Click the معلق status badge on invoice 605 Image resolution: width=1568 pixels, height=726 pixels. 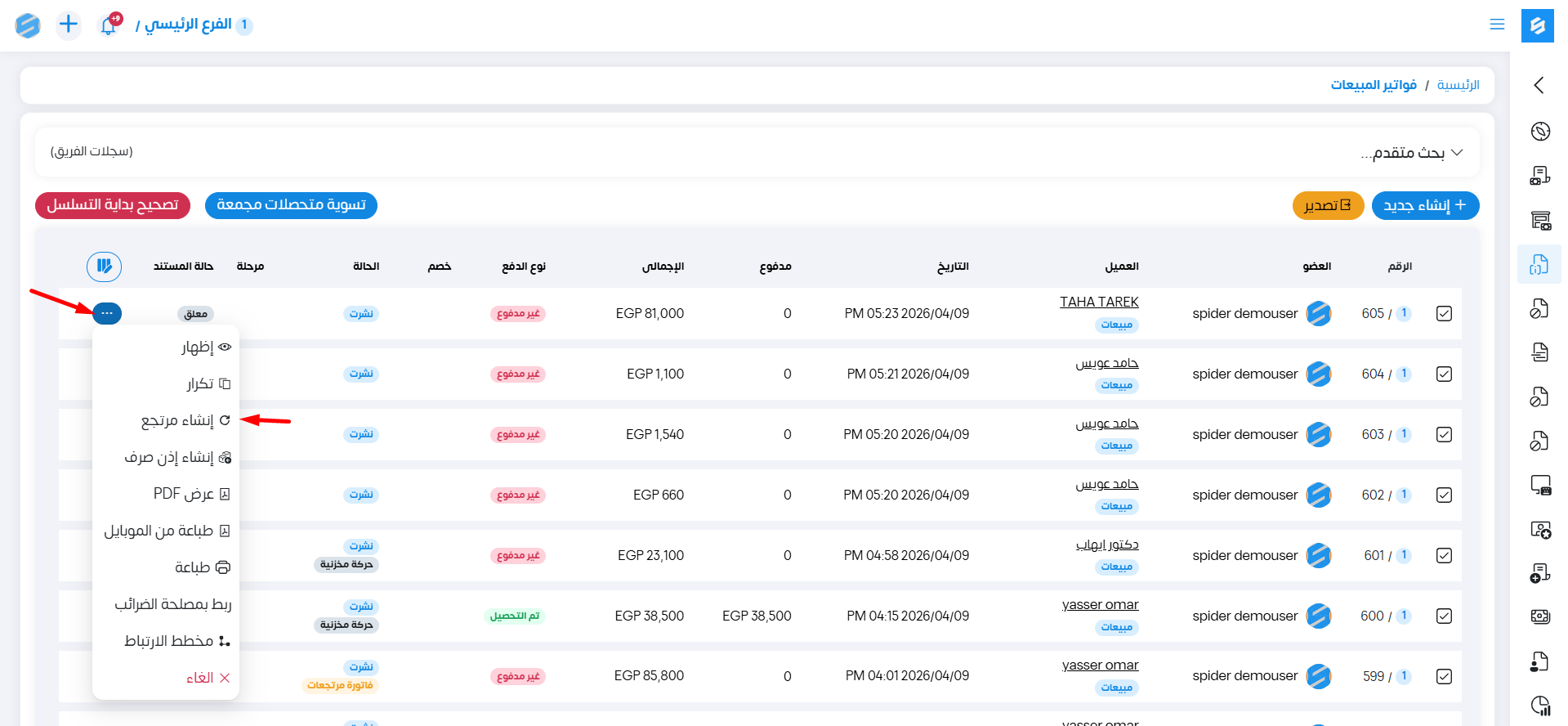tap(196, 314)
